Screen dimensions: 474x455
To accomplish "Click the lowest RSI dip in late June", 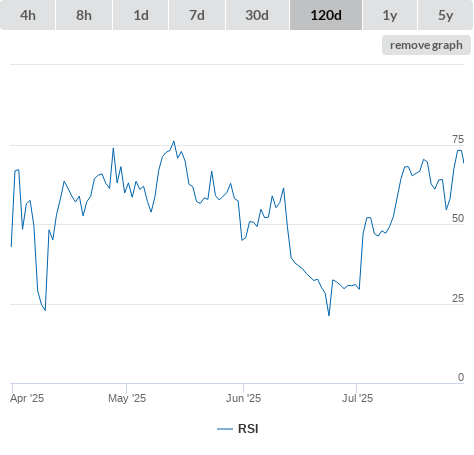I will point(329,315).
